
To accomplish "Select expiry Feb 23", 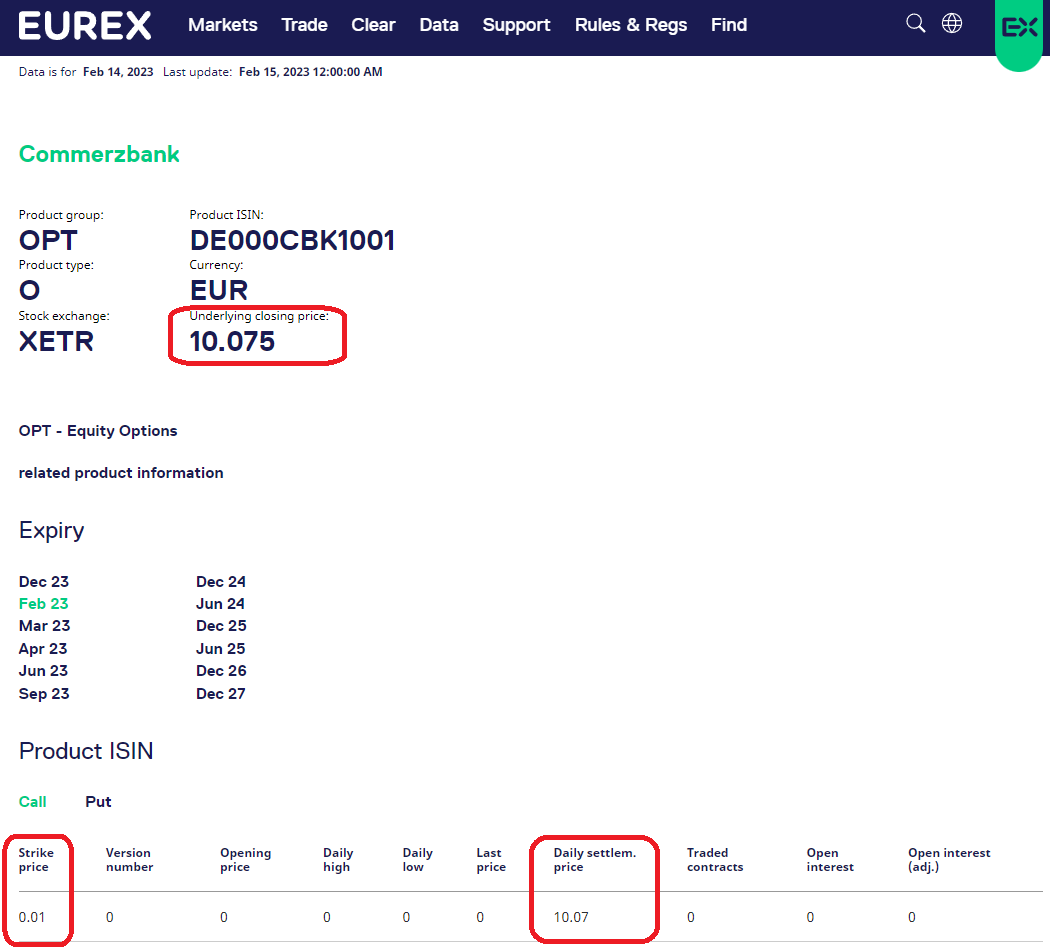I will point(44,603).
